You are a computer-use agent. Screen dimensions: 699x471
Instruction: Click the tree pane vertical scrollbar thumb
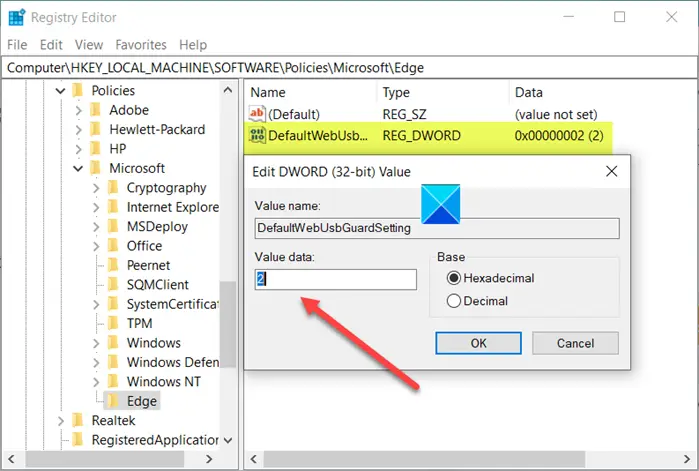click(228, 324)
